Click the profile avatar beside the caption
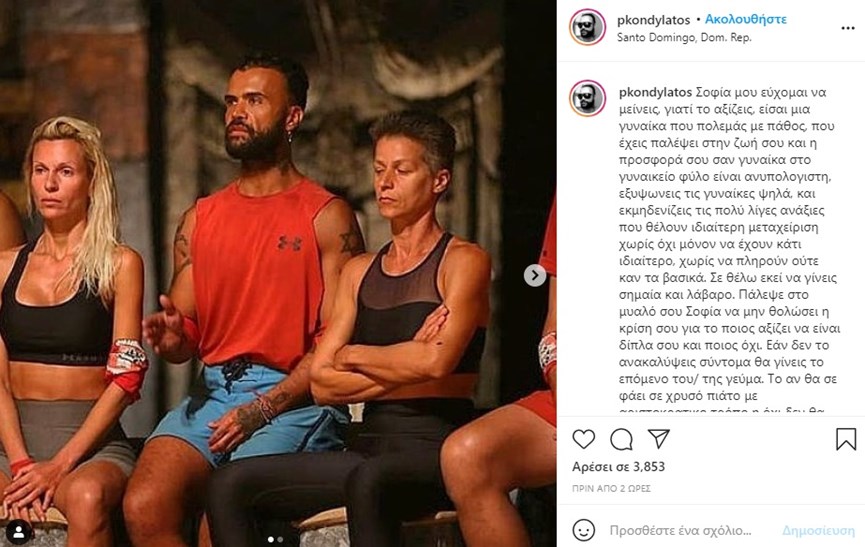 588,98
